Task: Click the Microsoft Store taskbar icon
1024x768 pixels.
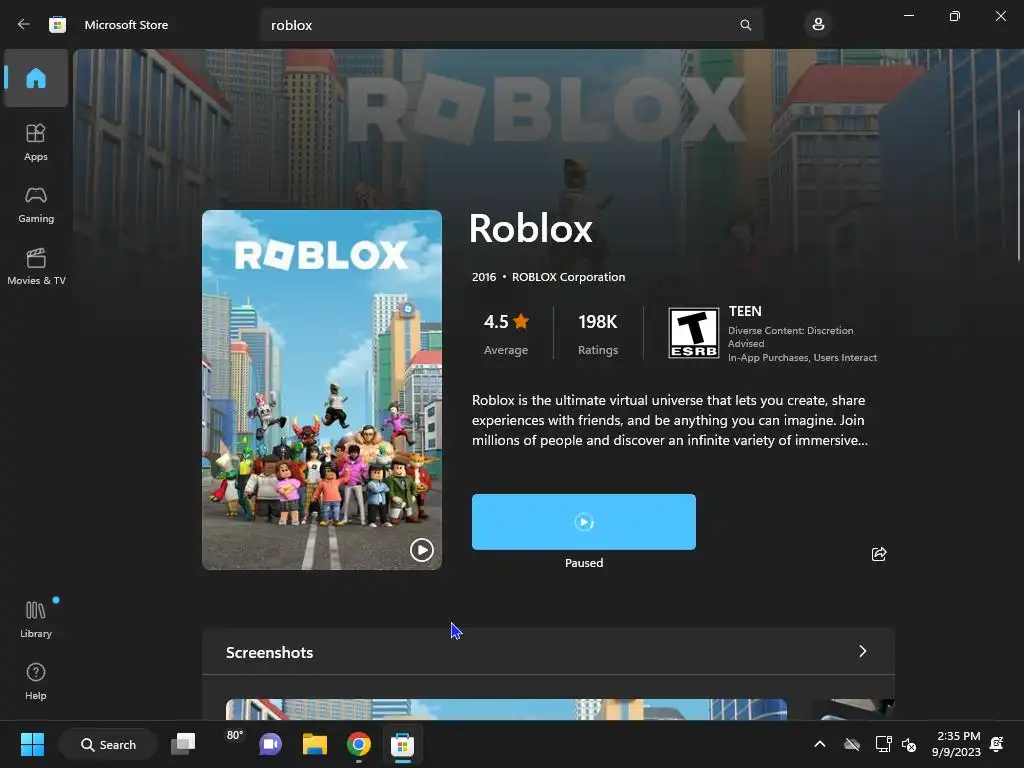Action: (x=402, y=744)
